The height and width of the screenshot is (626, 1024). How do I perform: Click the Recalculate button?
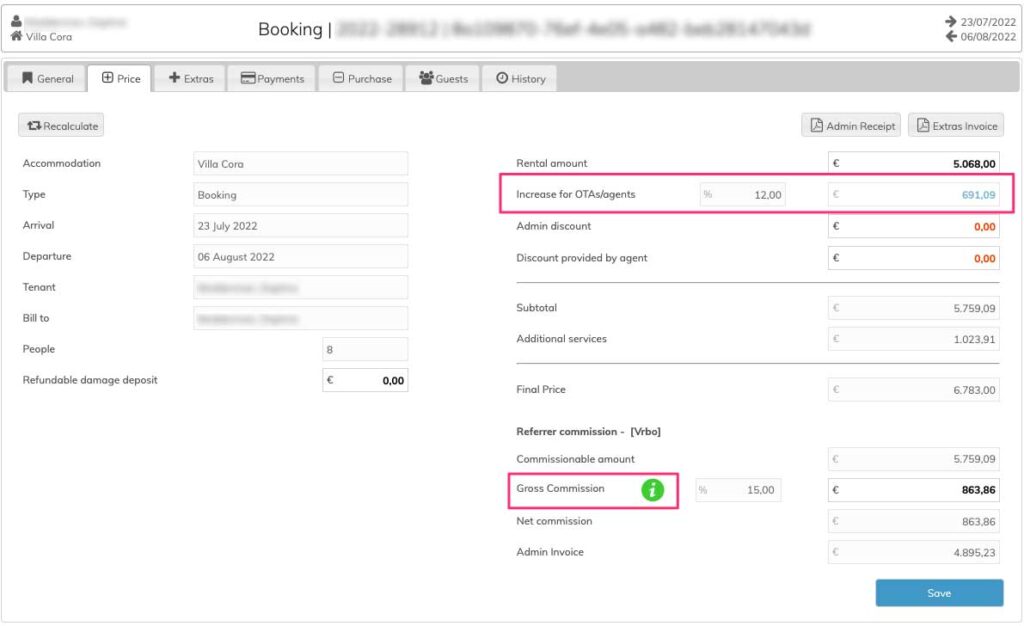point(61,126)
